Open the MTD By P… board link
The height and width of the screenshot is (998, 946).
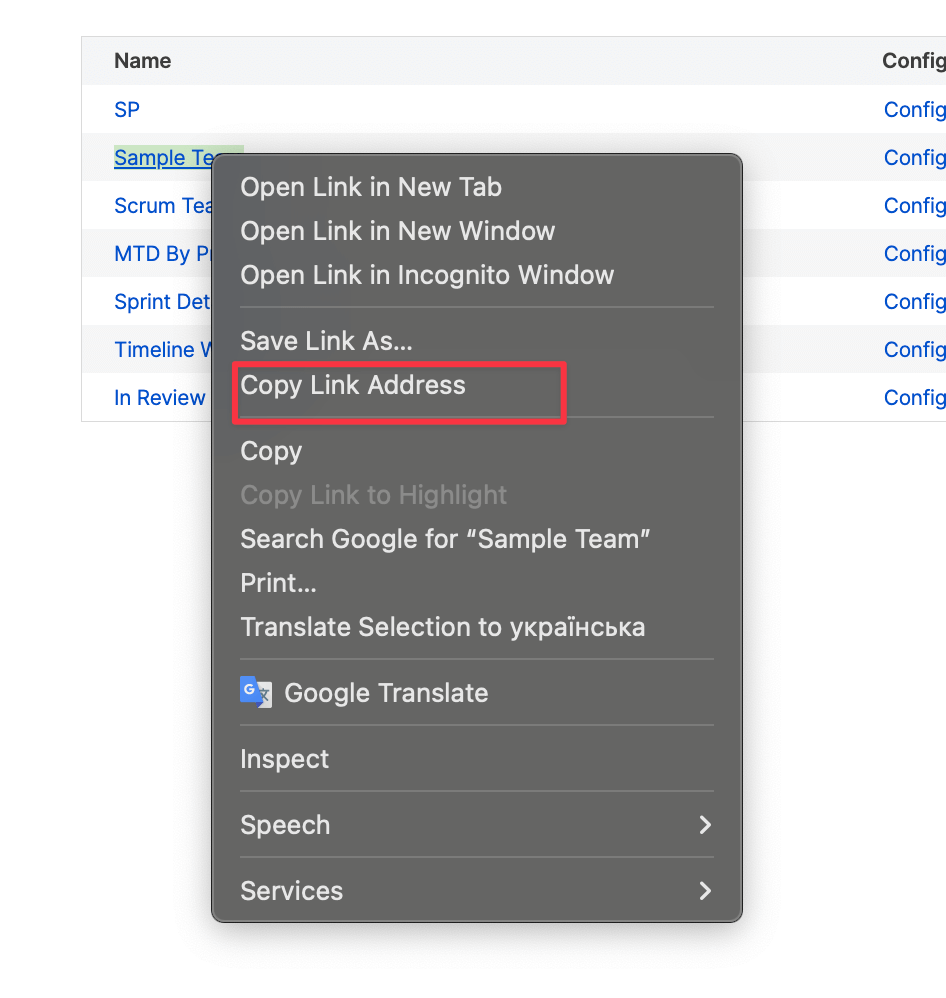(162, 253)
